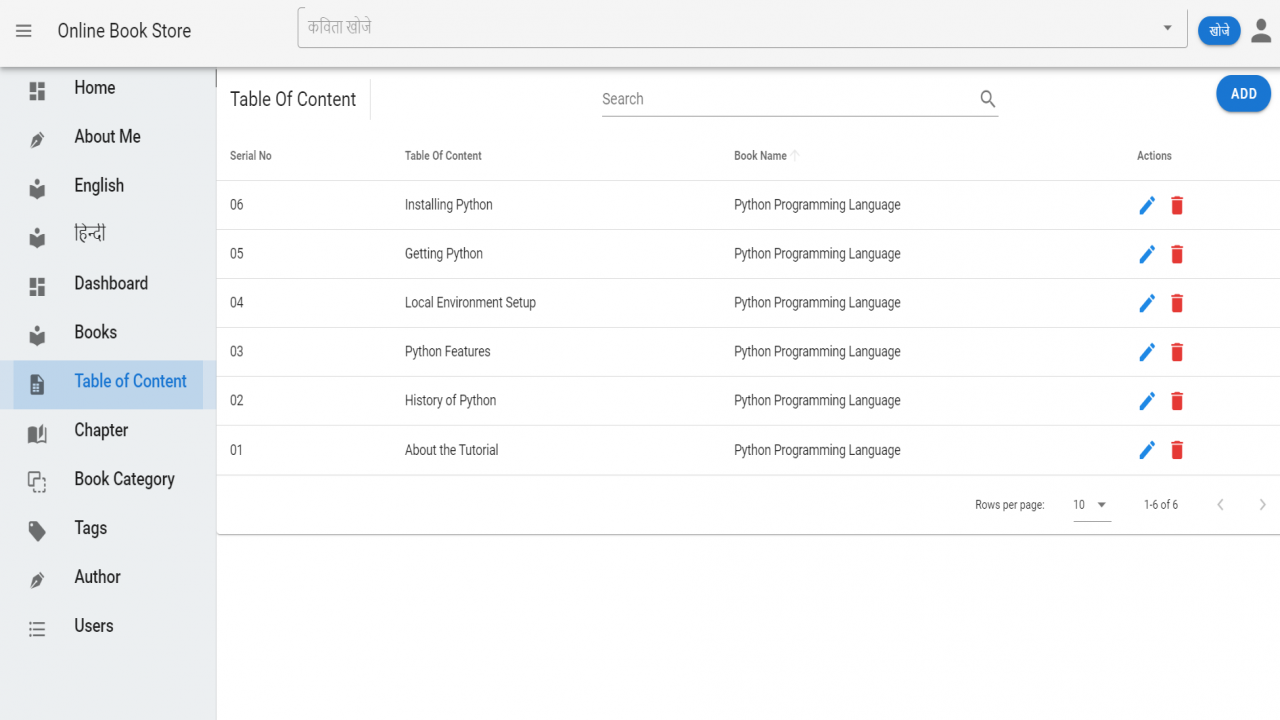Open the hamburger navigation menu
The image size is (1280, 720).
tap(24, 31)
